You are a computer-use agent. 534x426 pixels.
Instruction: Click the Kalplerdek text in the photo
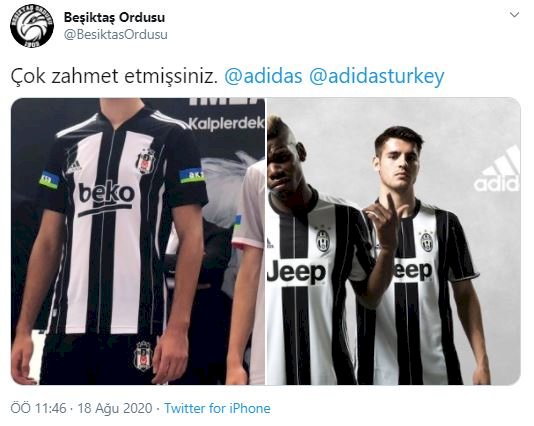226,124
